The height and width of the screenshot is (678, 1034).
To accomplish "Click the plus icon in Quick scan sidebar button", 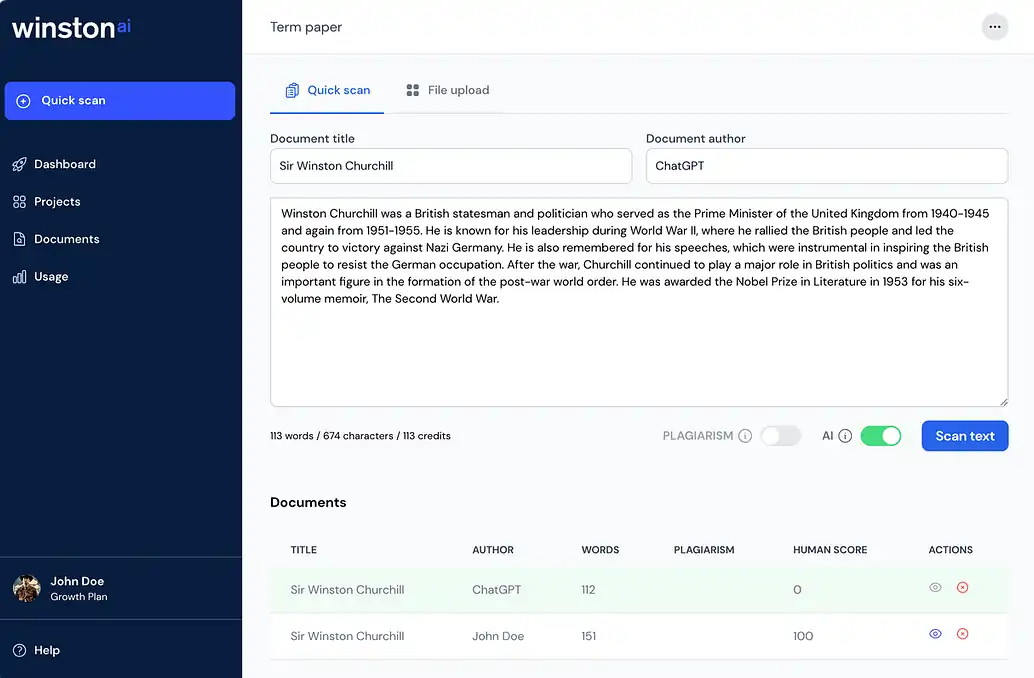I will coord(23,101).
